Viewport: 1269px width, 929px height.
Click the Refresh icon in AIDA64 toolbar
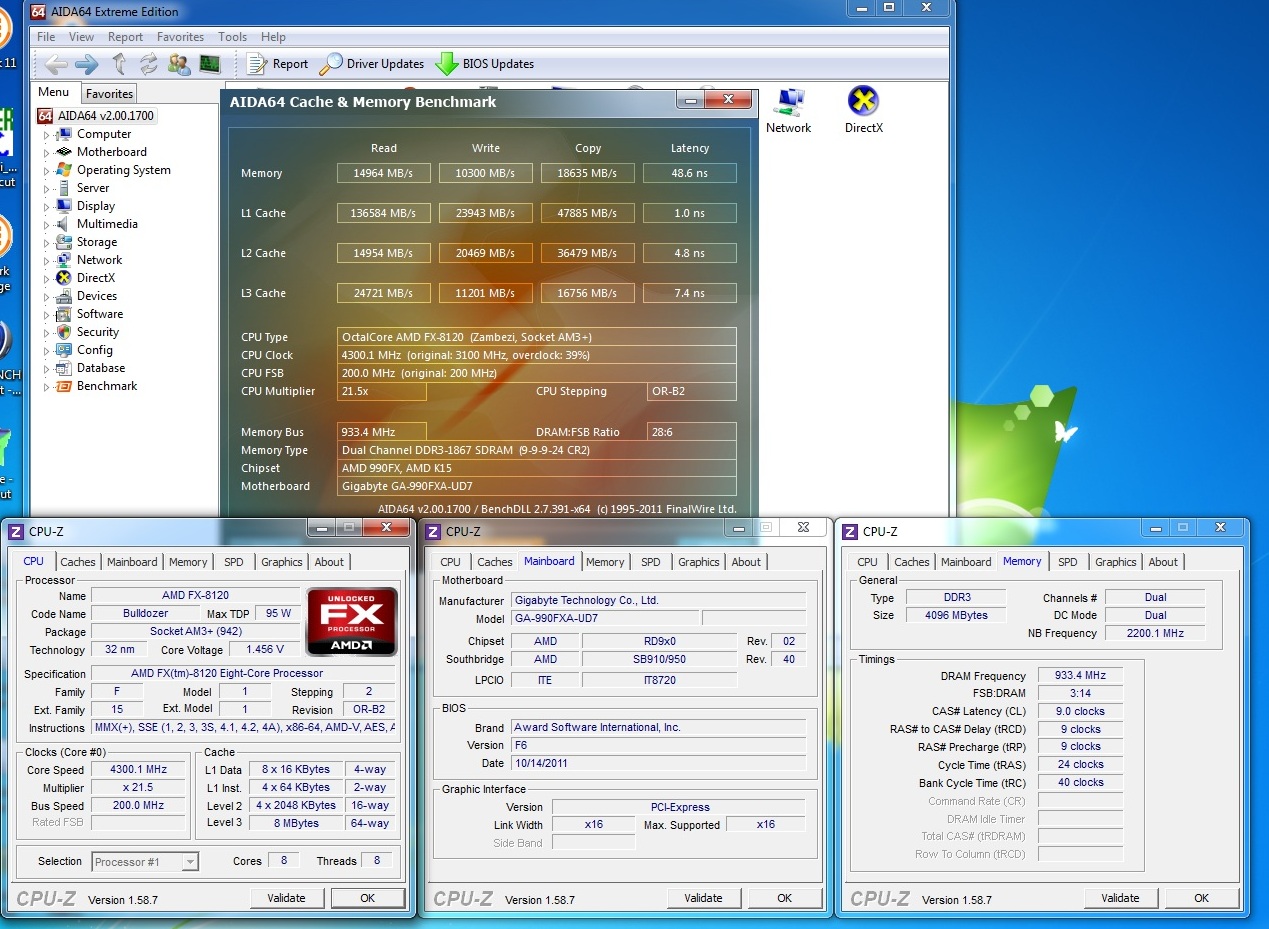tap(148, 64)
